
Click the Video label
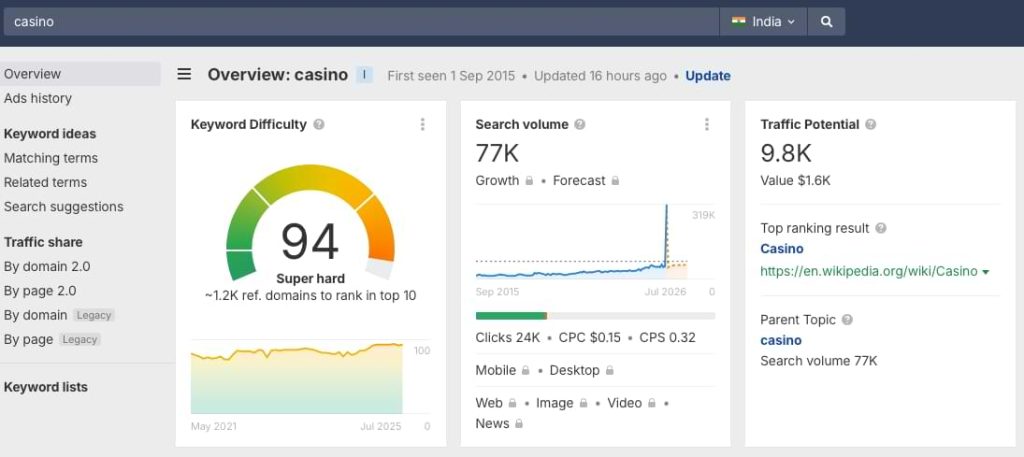pyautogui.click(x=624, y=403)
